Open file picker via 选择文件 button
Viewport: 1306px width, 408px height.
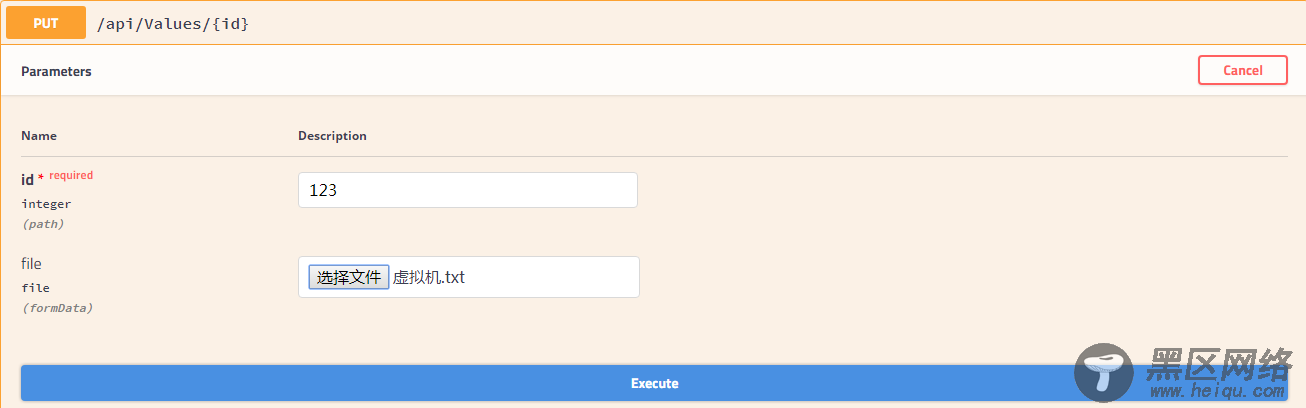click(x=349, y=277)
